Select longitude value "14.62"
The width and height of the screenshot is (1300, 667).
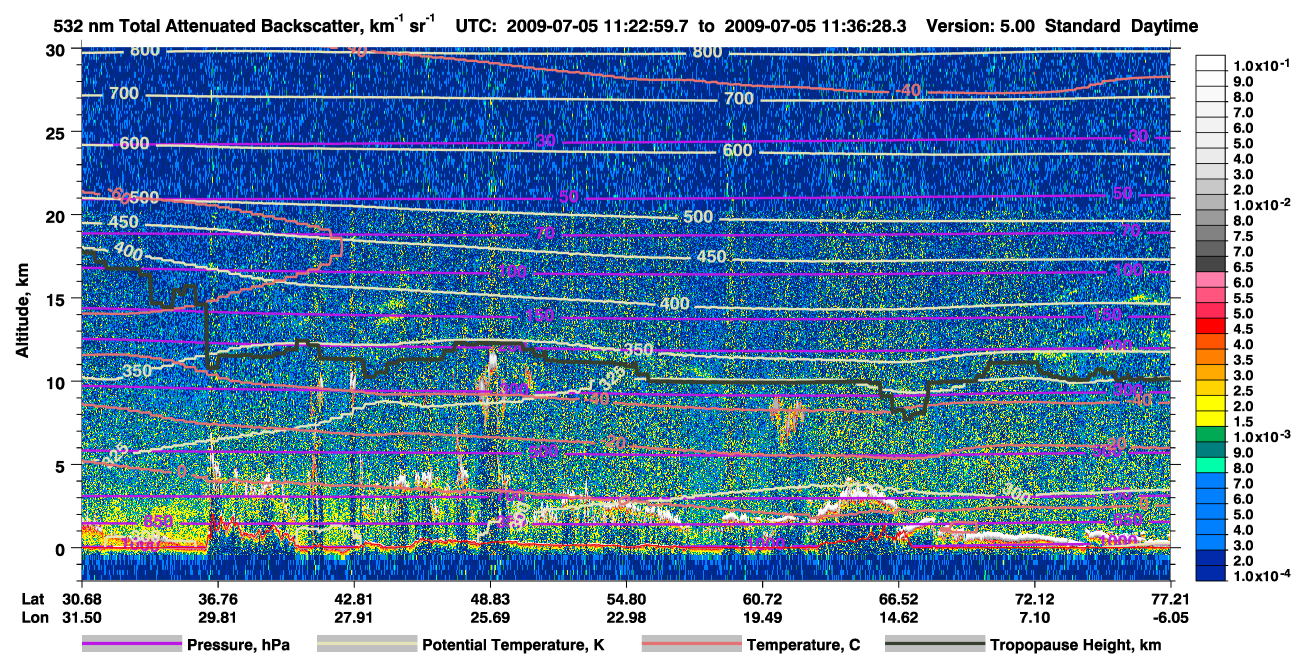click(x=898, y=617)
